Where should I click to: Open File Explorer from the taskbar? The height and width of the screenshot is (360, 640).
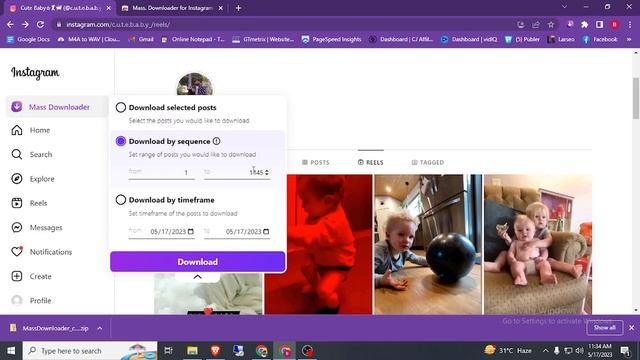(192, 351)
